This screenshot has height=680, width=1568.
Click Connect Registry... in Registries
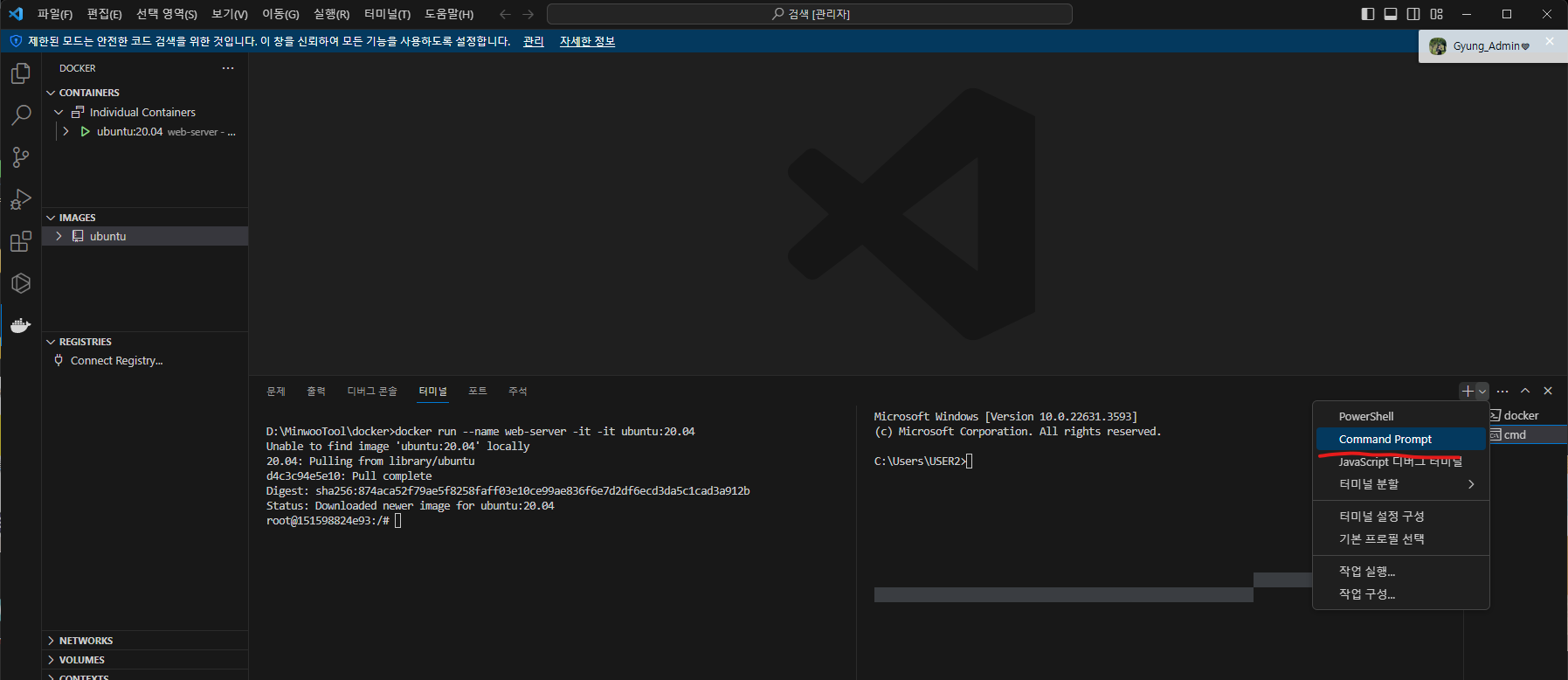[x=116, y=360]
